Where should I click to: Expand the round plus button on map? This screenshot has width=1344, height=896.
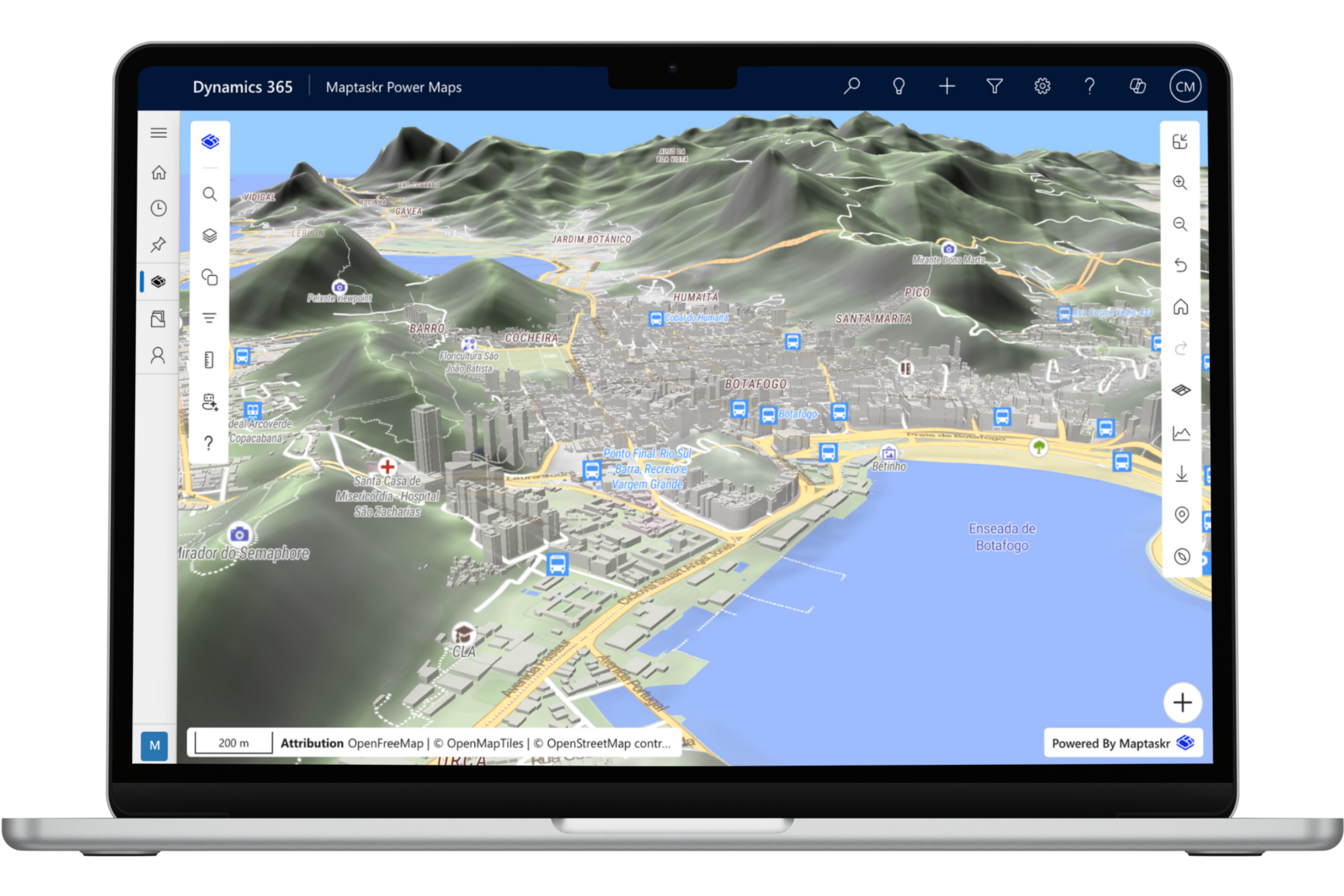[1182, 703]
